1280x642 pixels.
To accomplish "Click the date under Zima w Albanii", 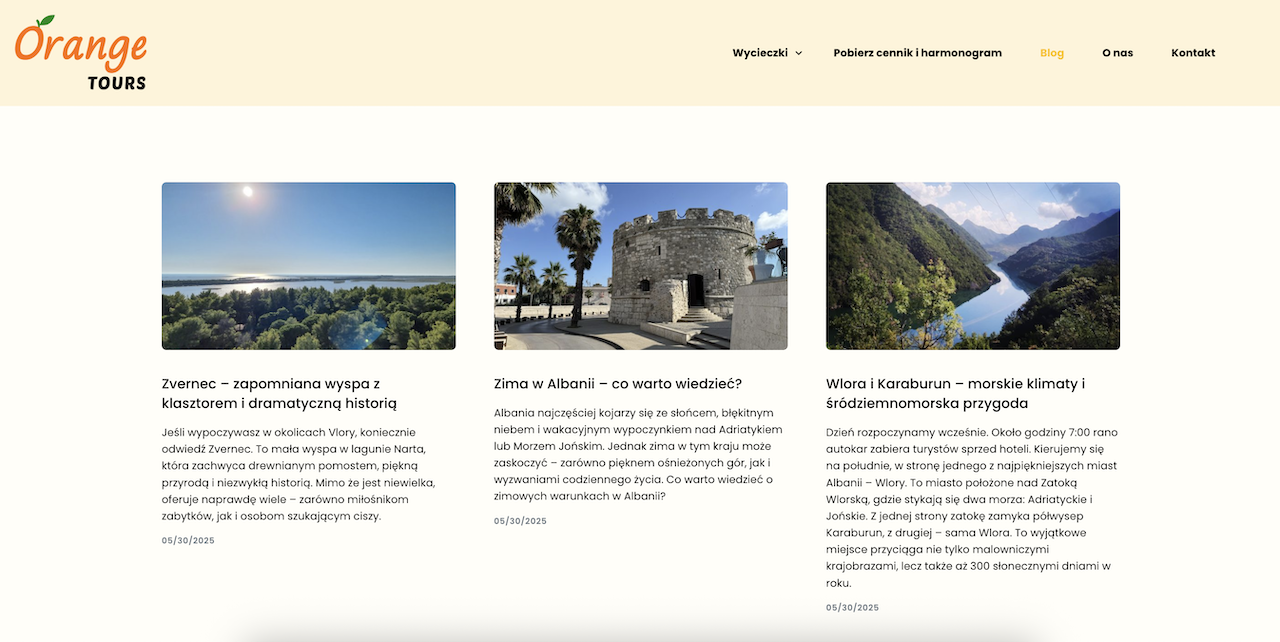I will 520,521.
